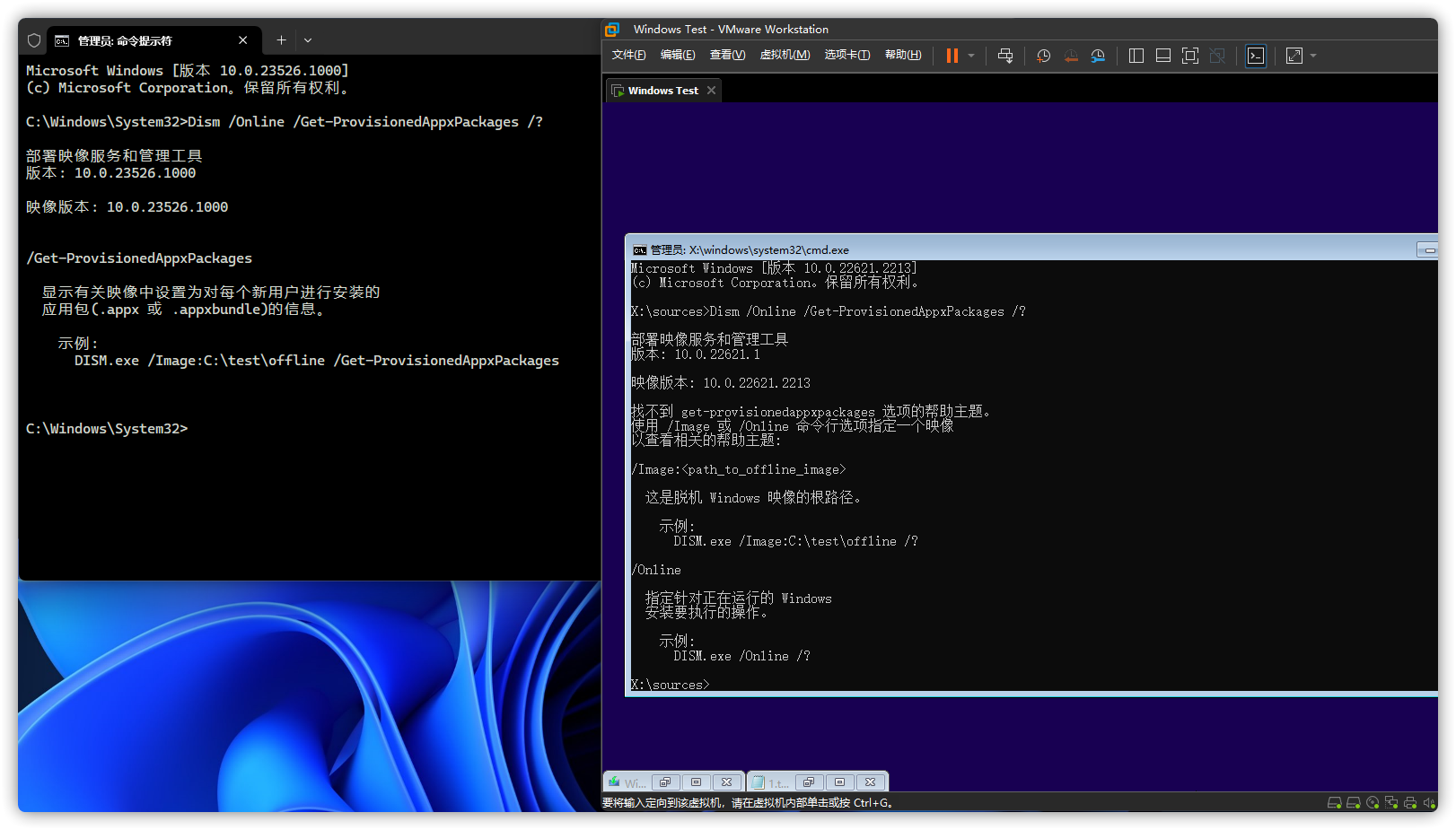Pause the virtual machine with the orange pause icon
Viewport: 1456px width, 830px height.
point(952,56)
